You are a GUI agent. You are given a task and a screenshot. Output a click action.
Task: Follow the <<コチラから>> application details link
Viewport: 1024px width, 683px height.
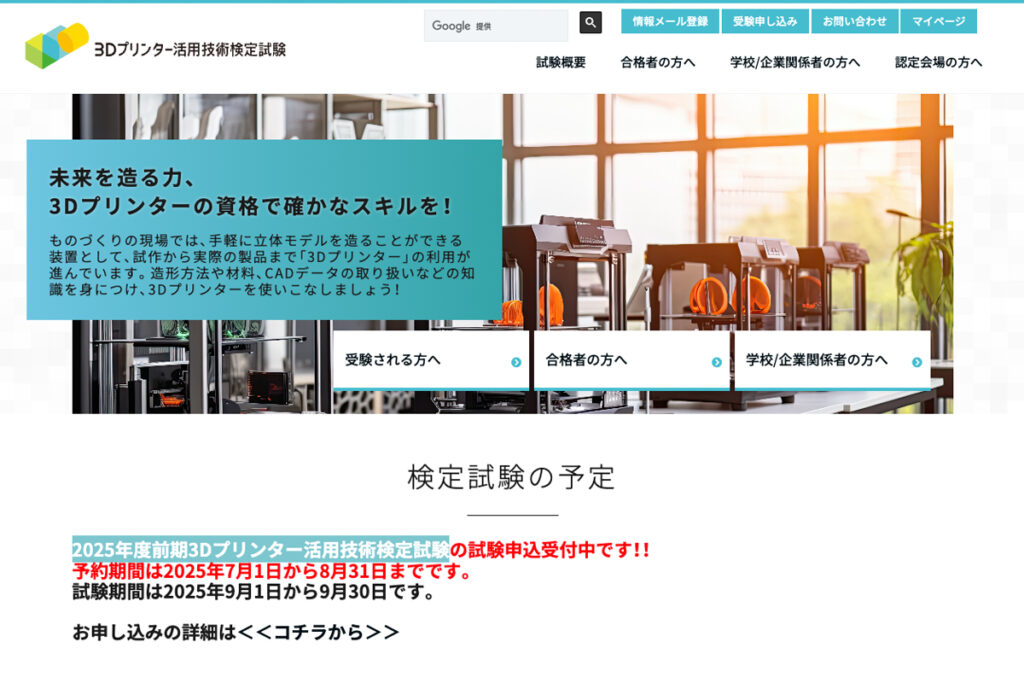click(318, 632)
